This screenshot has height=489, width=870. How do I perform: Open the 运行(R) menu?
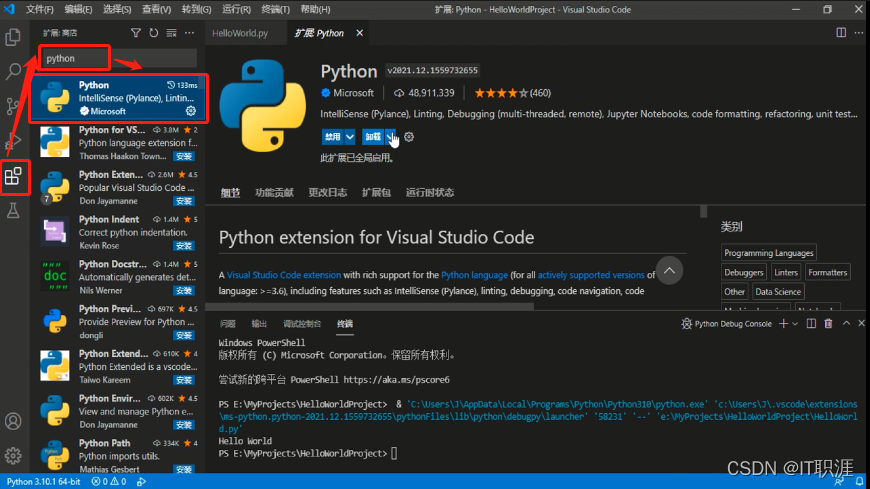click(236, 9)
